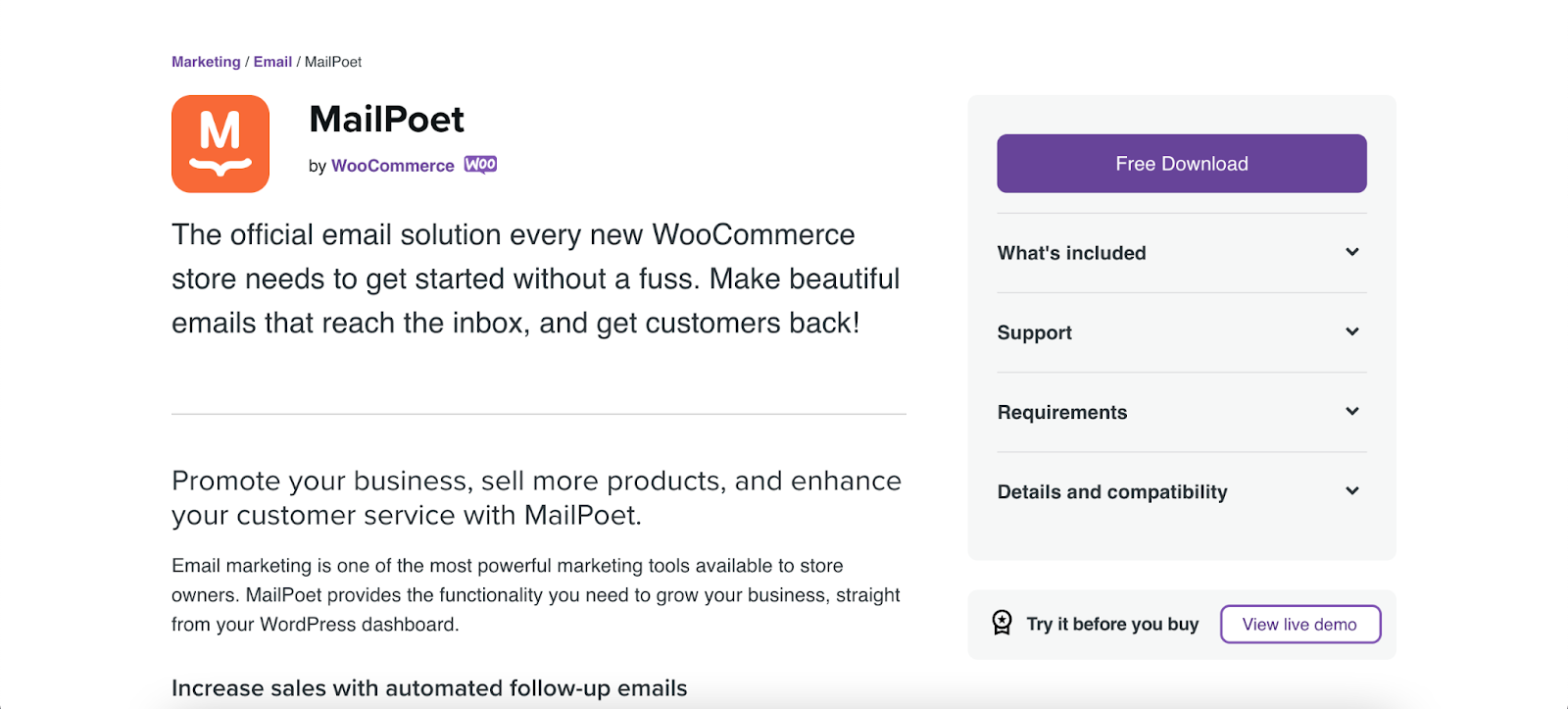Open the Email breadcrumb category
Image resolution: width=1568 pixels, height=709 pixels.
(x=272, y=62)
